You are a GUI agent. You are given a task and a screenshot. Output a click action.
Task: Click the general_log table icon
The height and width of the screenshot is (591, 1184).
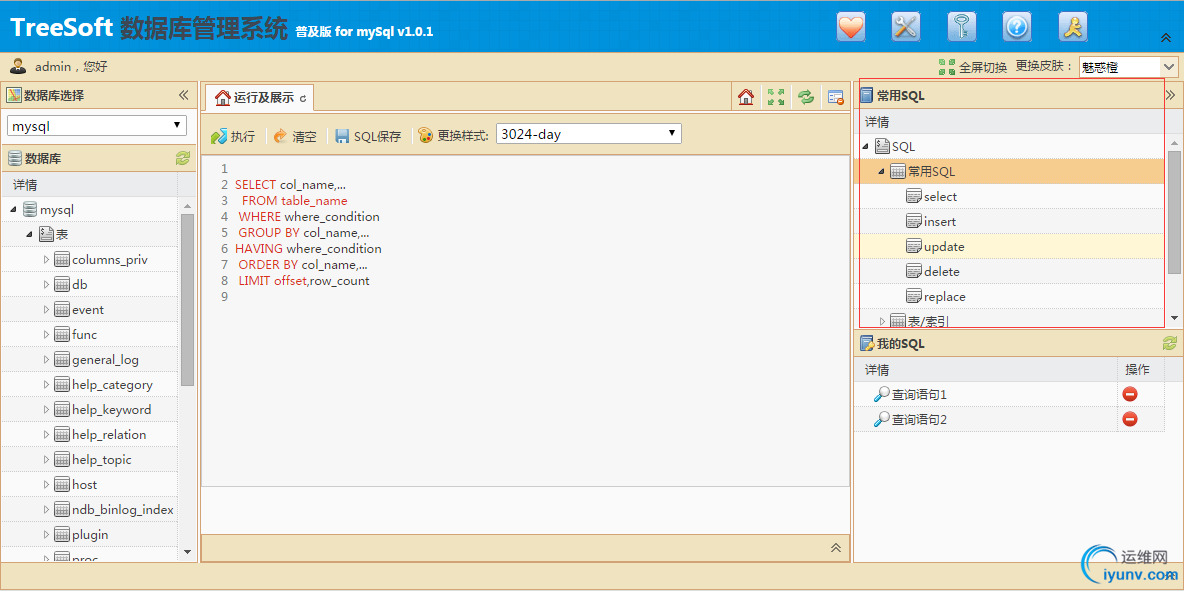point(62,359)
